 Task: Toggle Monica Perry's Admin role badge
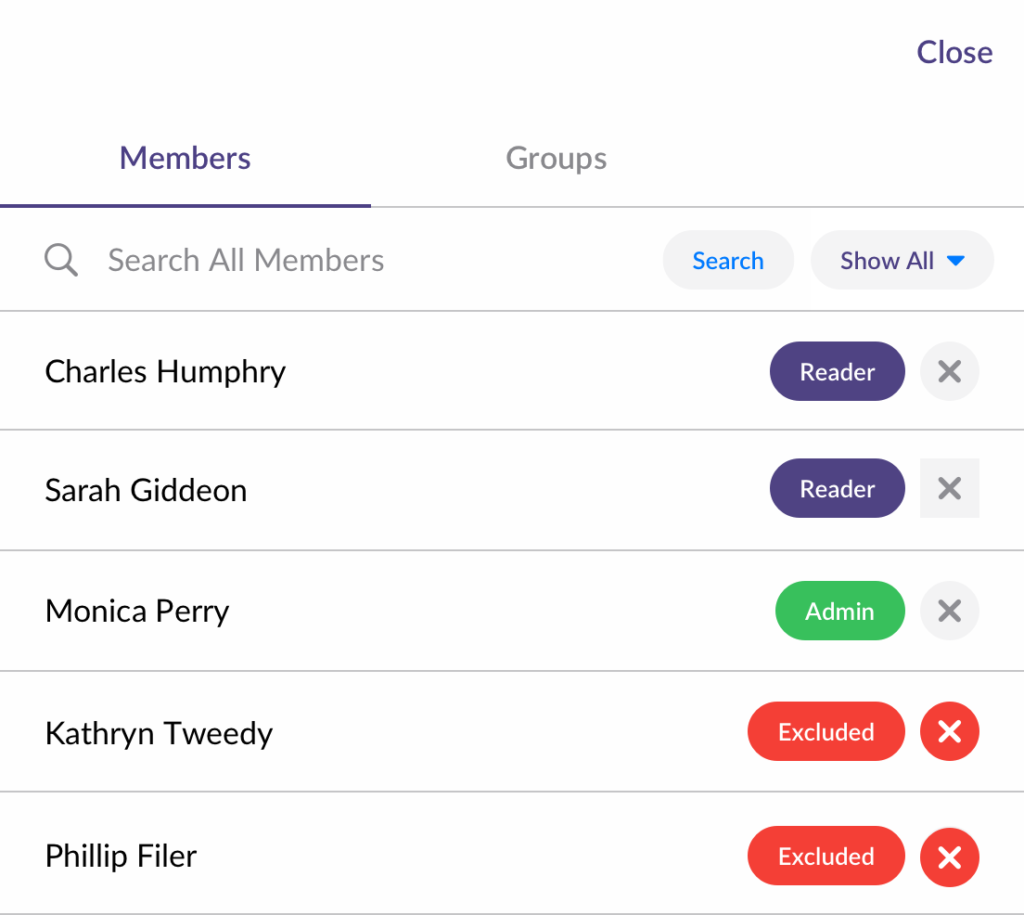point(839,611)
